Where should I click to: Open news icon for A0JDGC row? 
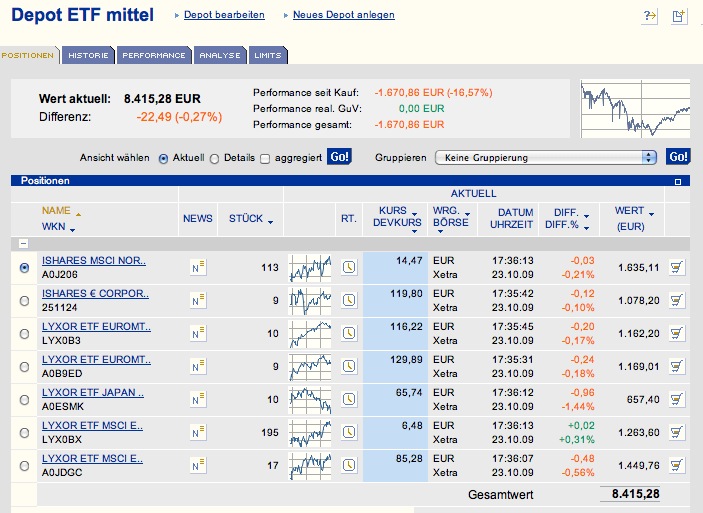click(198, 465)
